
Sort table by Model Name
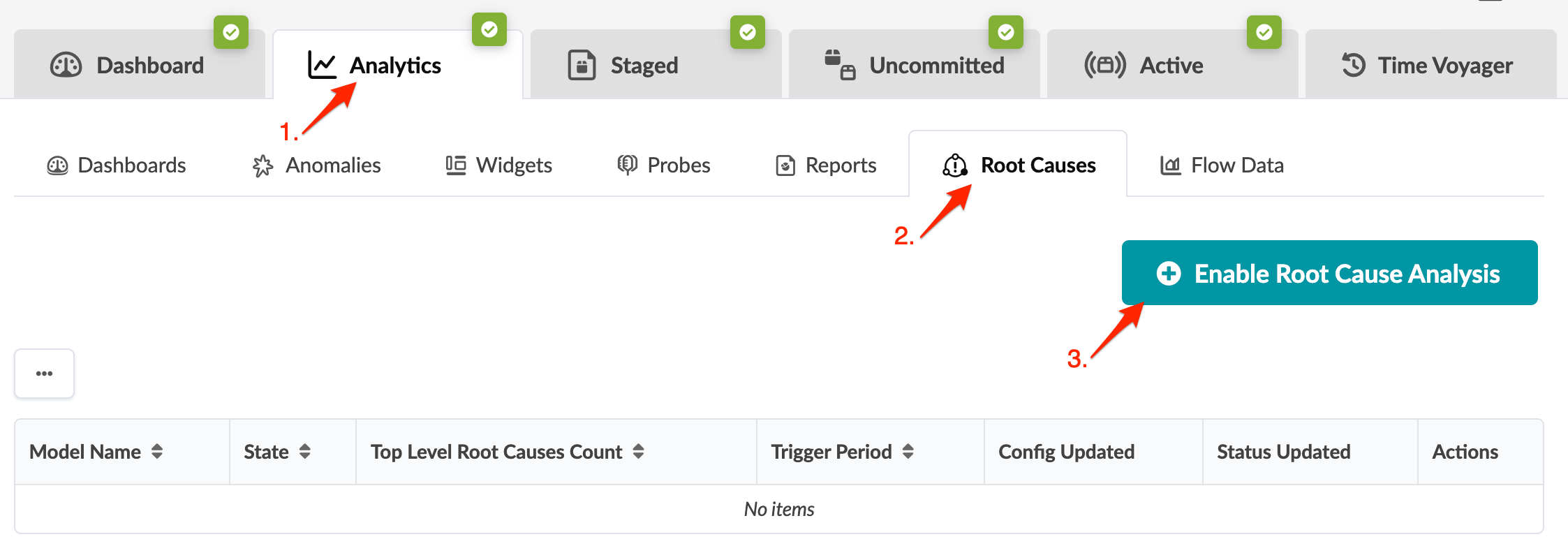coord(157,452)
